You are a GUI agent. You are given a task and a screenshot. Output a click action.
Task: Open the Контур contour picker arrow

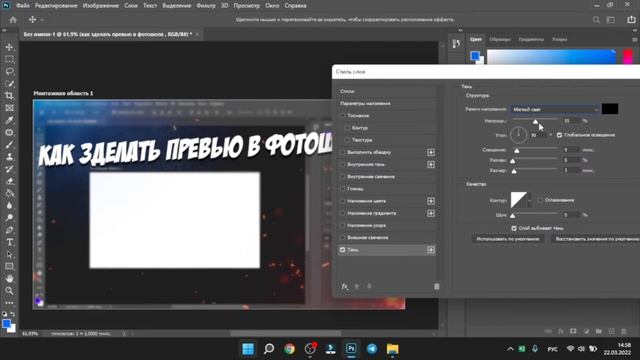coord(529,200)
